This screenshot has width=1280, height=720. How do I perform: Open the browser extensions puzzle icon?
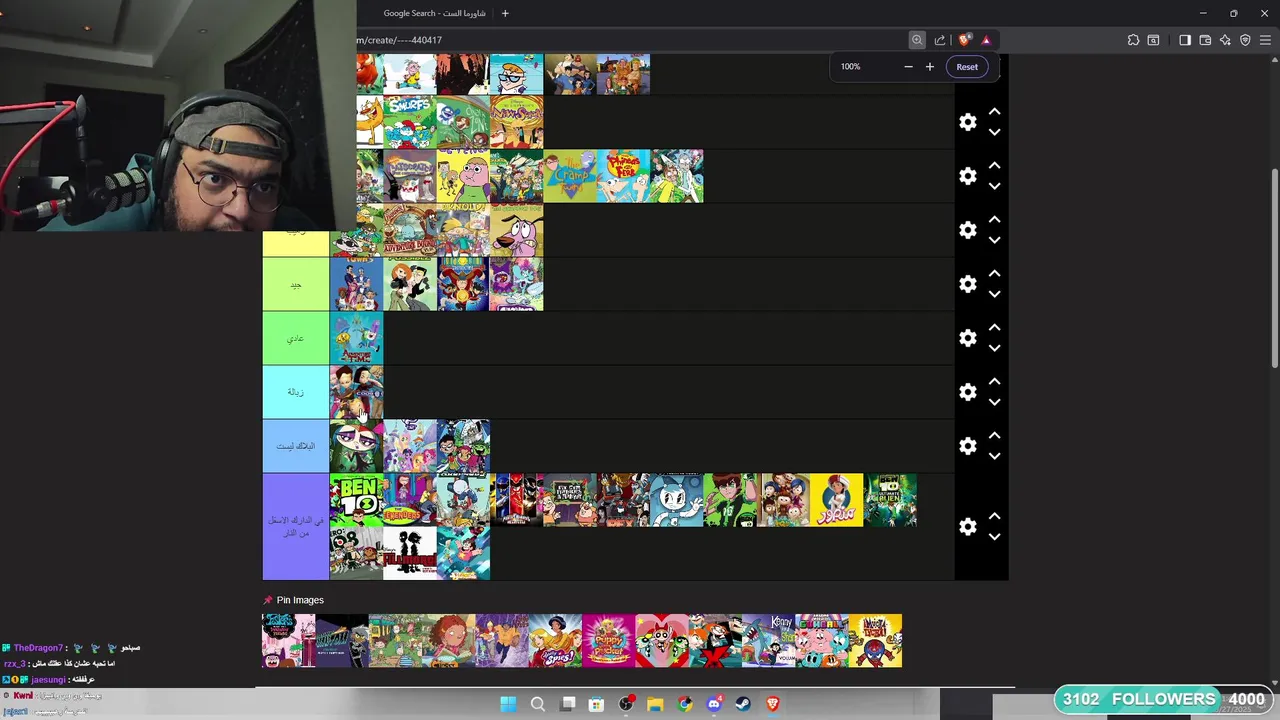[x=1133, y=40]
